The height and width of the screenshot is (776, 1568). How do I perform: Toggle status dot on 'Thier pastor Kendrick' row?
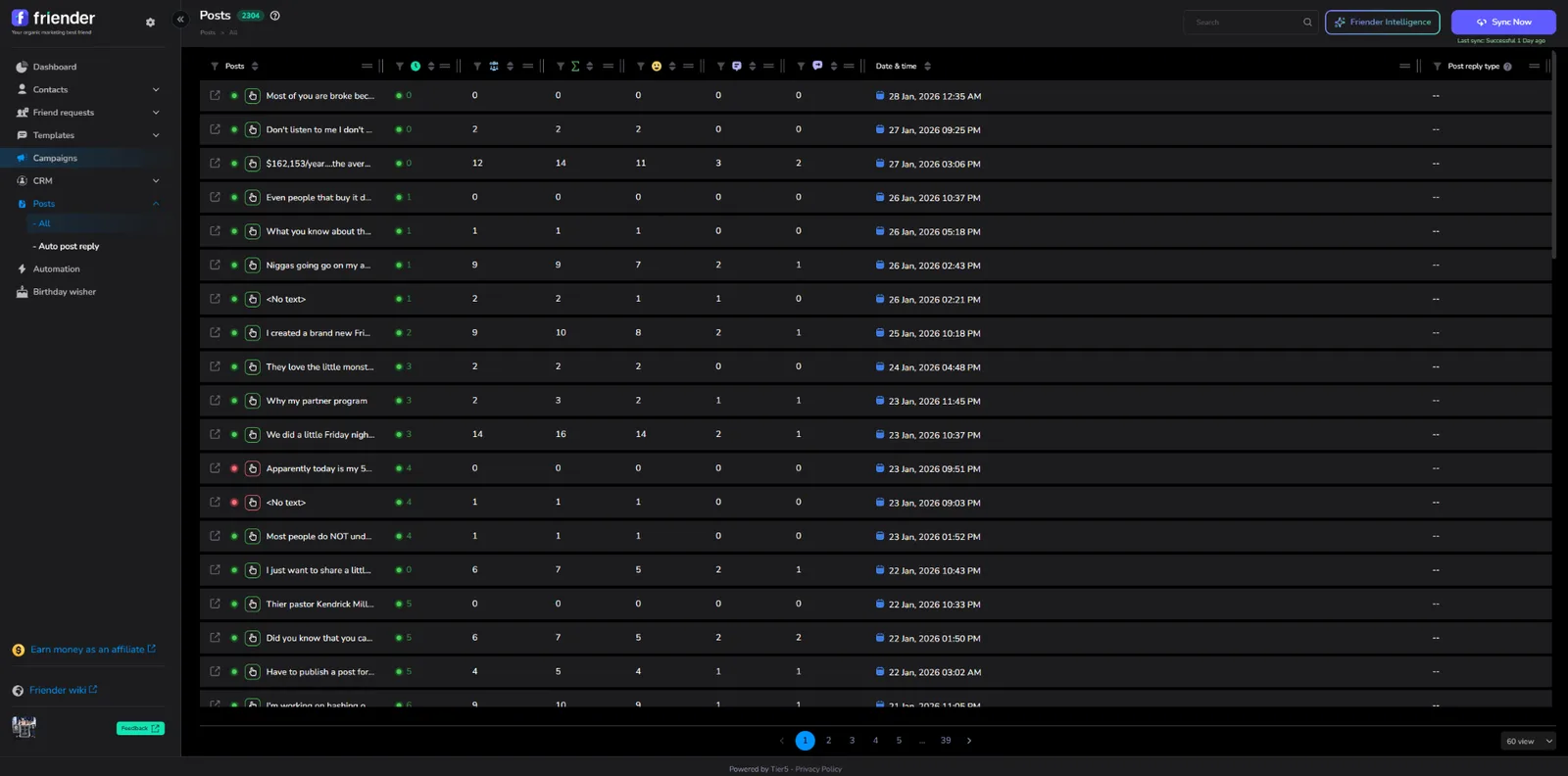(x=234, y=604)
